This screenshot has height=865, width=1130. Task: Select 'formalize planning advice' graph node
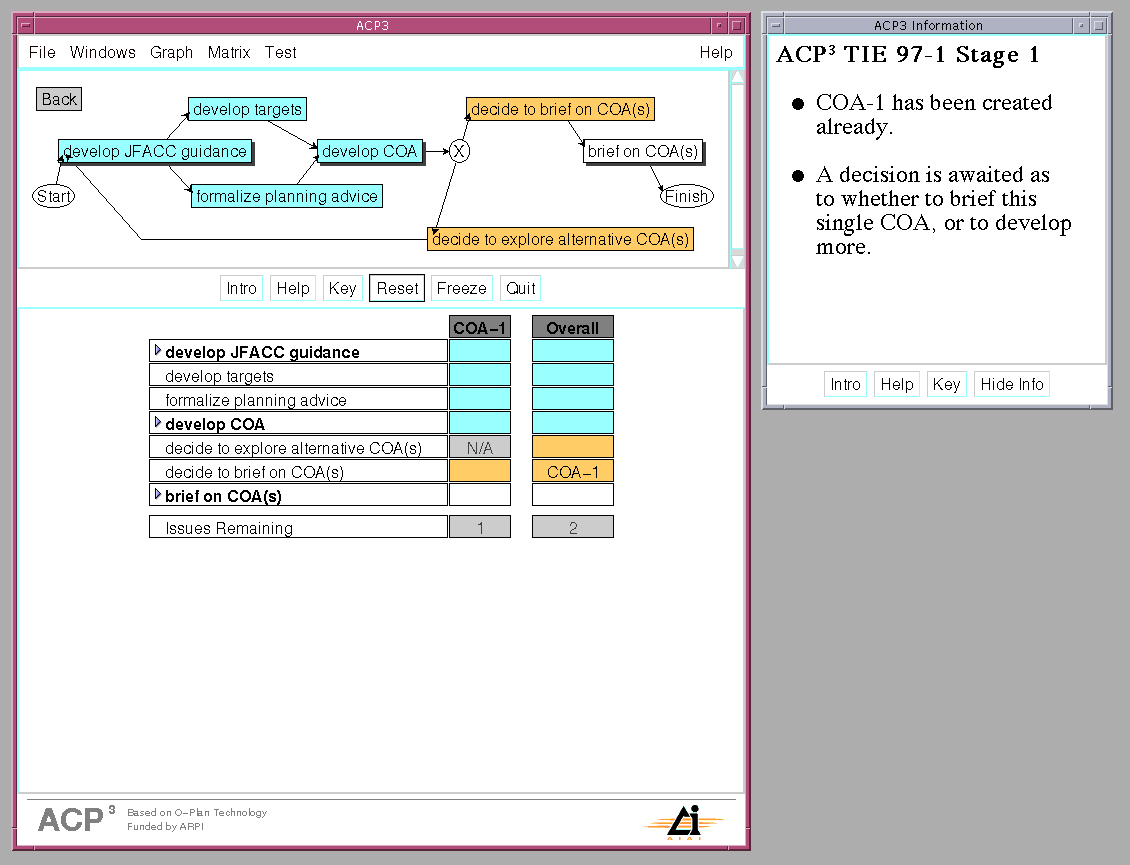[x=286, y=196]
